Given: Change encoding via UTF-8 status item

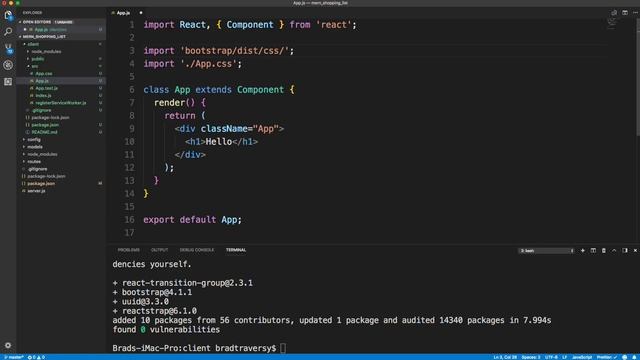Looking at the screenshot, I should (551, 357).
